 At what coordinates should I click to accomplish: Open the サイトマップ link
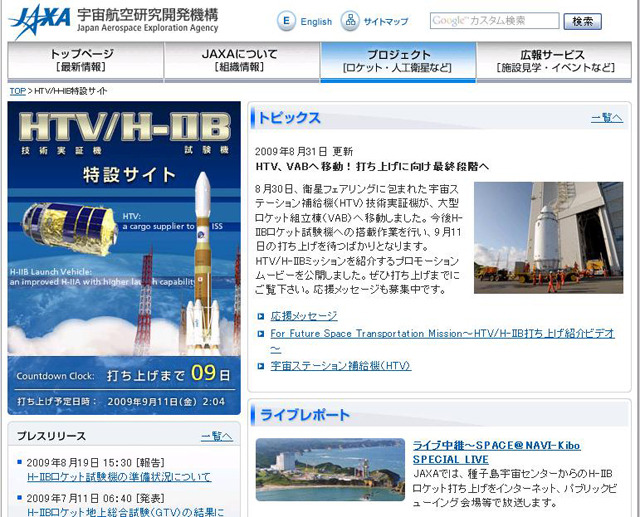pyautogui.click(x=386, y=22)
